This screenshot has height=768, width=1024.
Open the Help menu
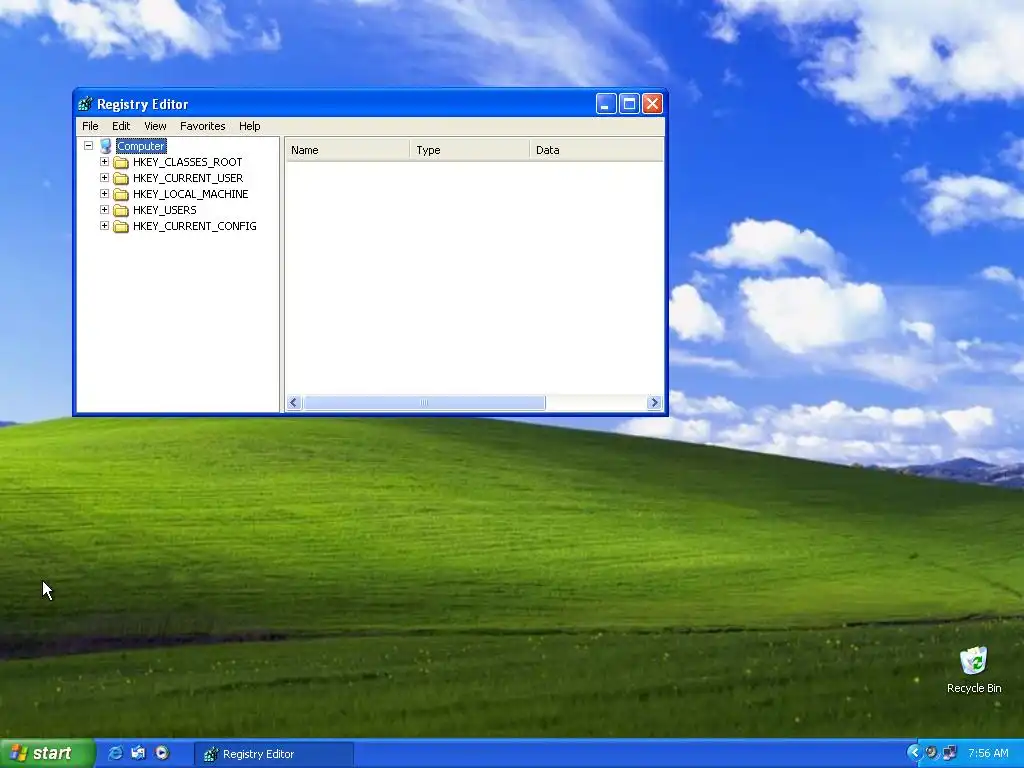pos(249,126)
